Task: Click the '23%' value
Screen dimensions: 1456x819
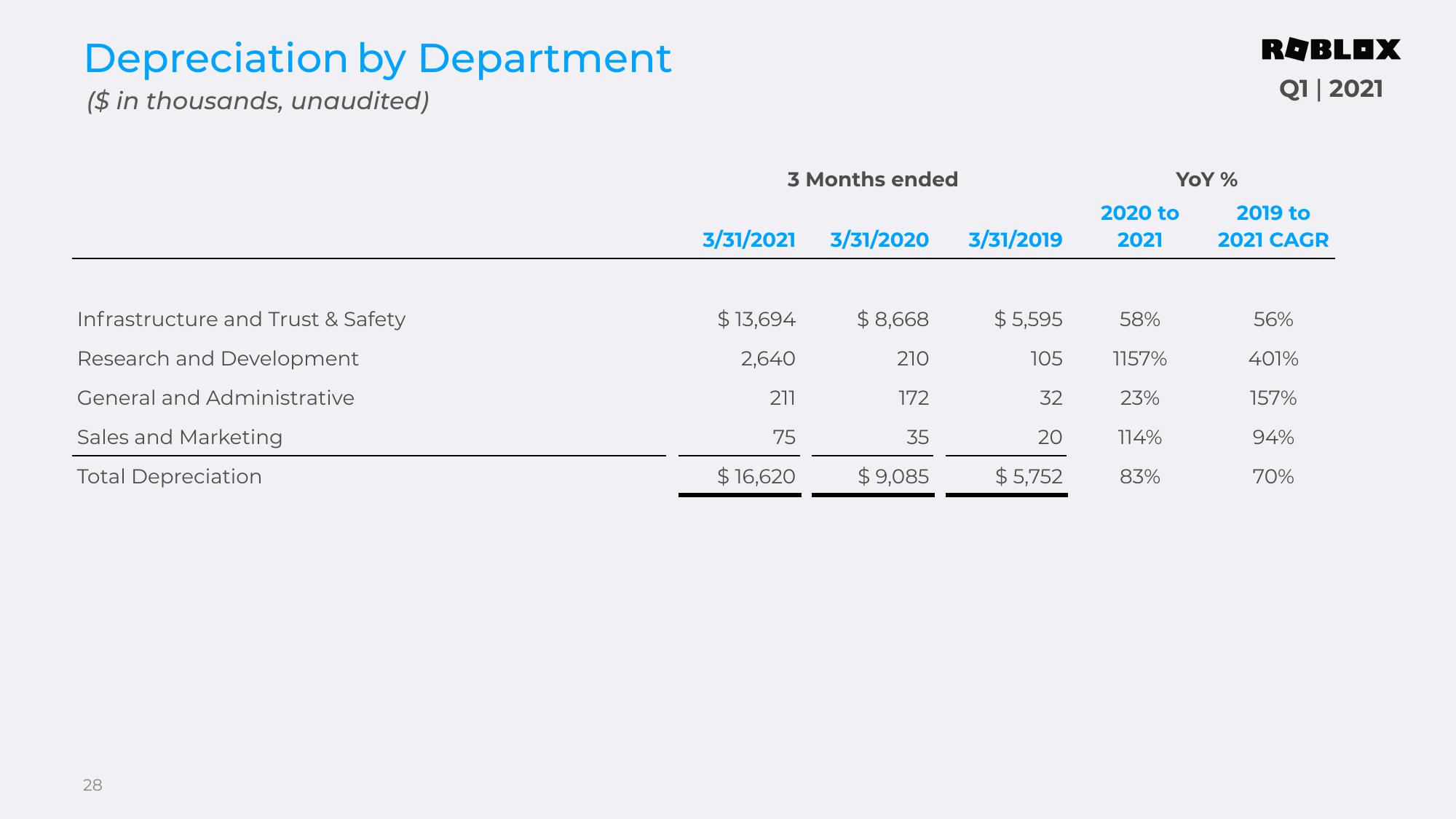Action: point(1140,397)
